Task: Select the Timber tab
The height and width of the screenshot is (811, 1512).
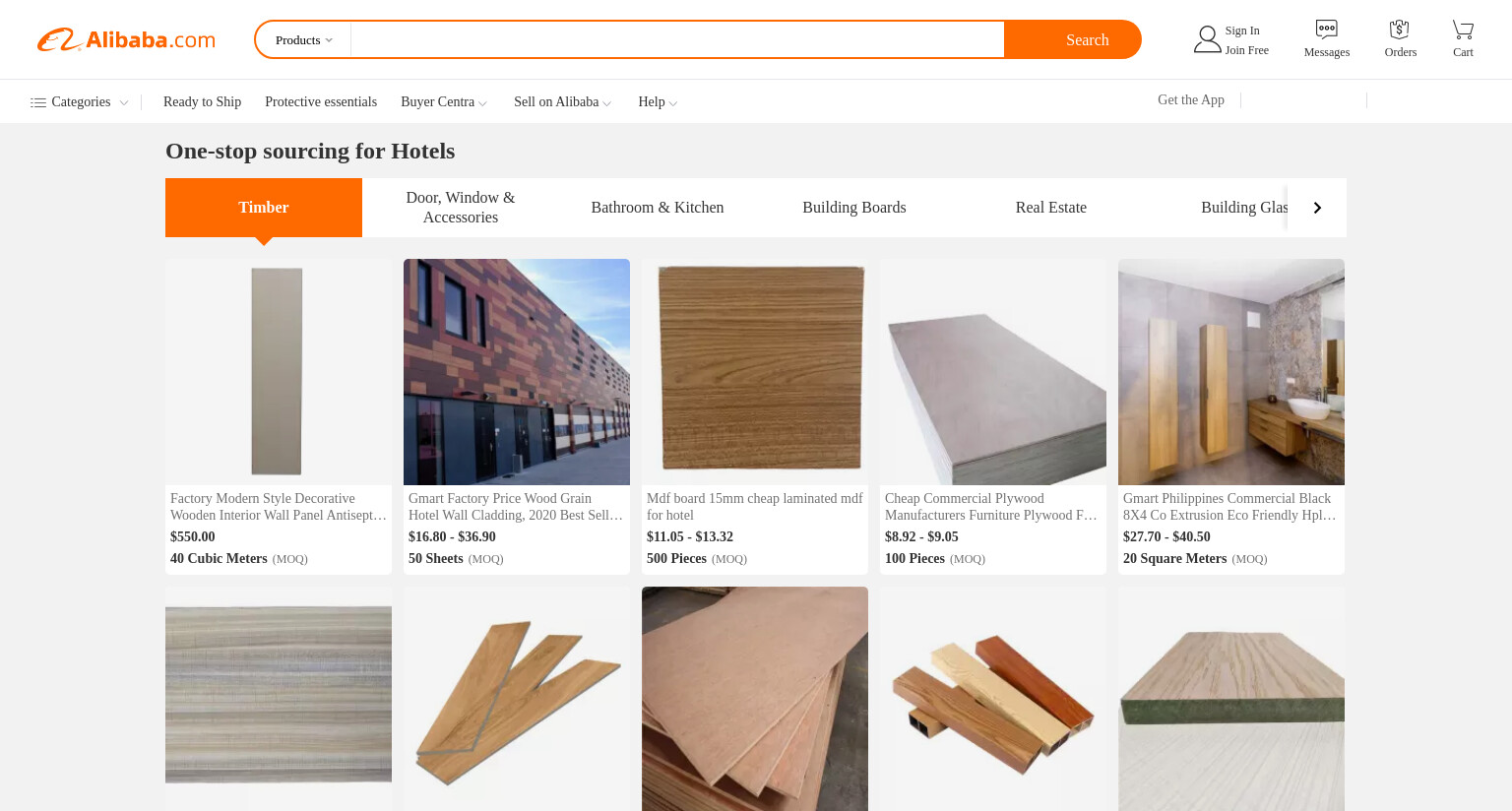Action: [x=264, y=208]
